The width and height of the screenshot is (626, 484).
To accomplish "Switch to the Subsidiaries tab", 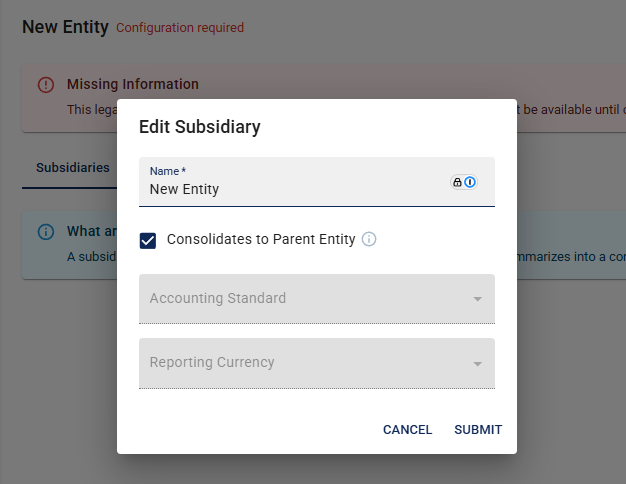I will pos(73,167).
